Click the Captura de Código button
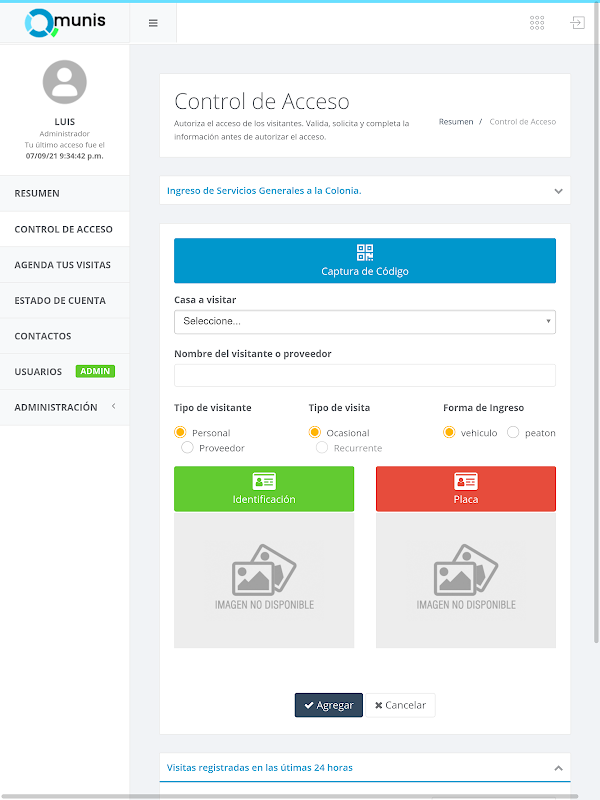The width and height of the screenshot is (600, 800). coord(365,260)
